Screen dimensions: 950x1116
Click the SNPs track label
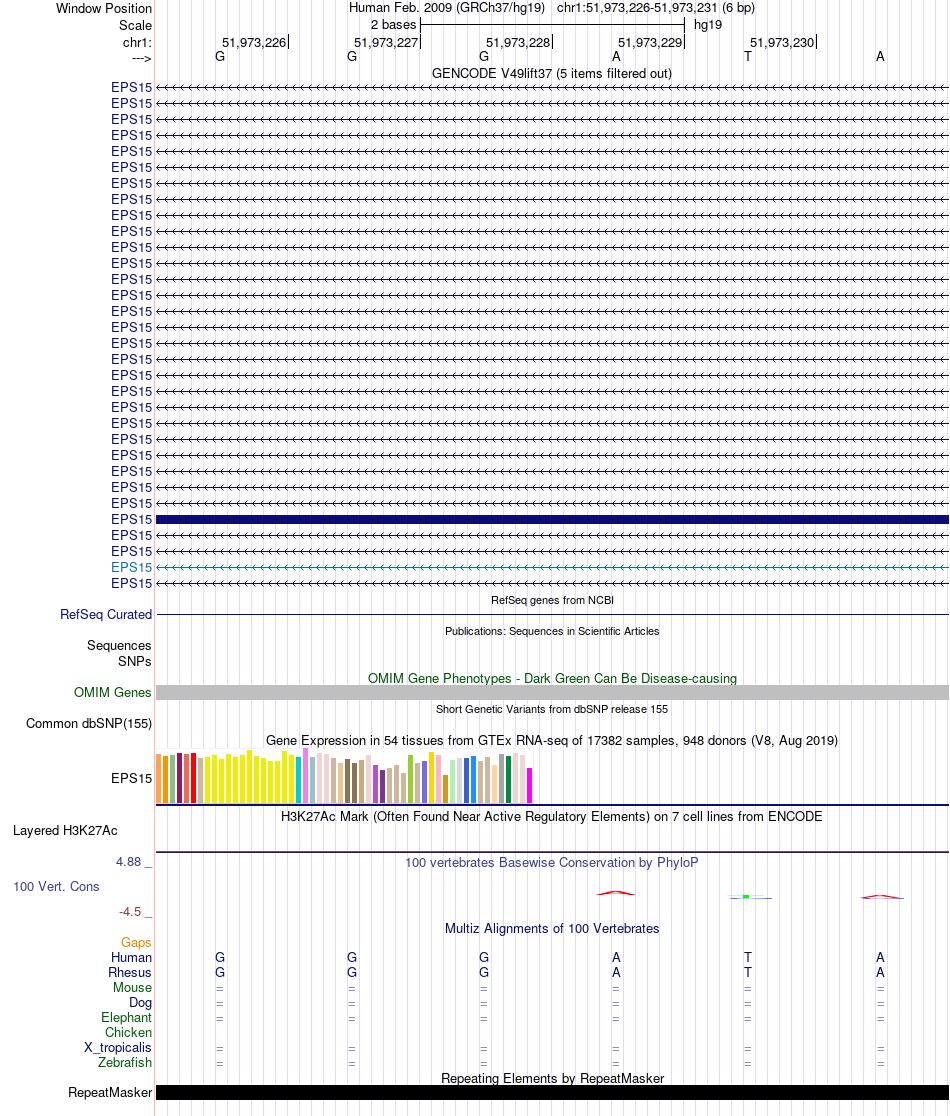point(134,661)
